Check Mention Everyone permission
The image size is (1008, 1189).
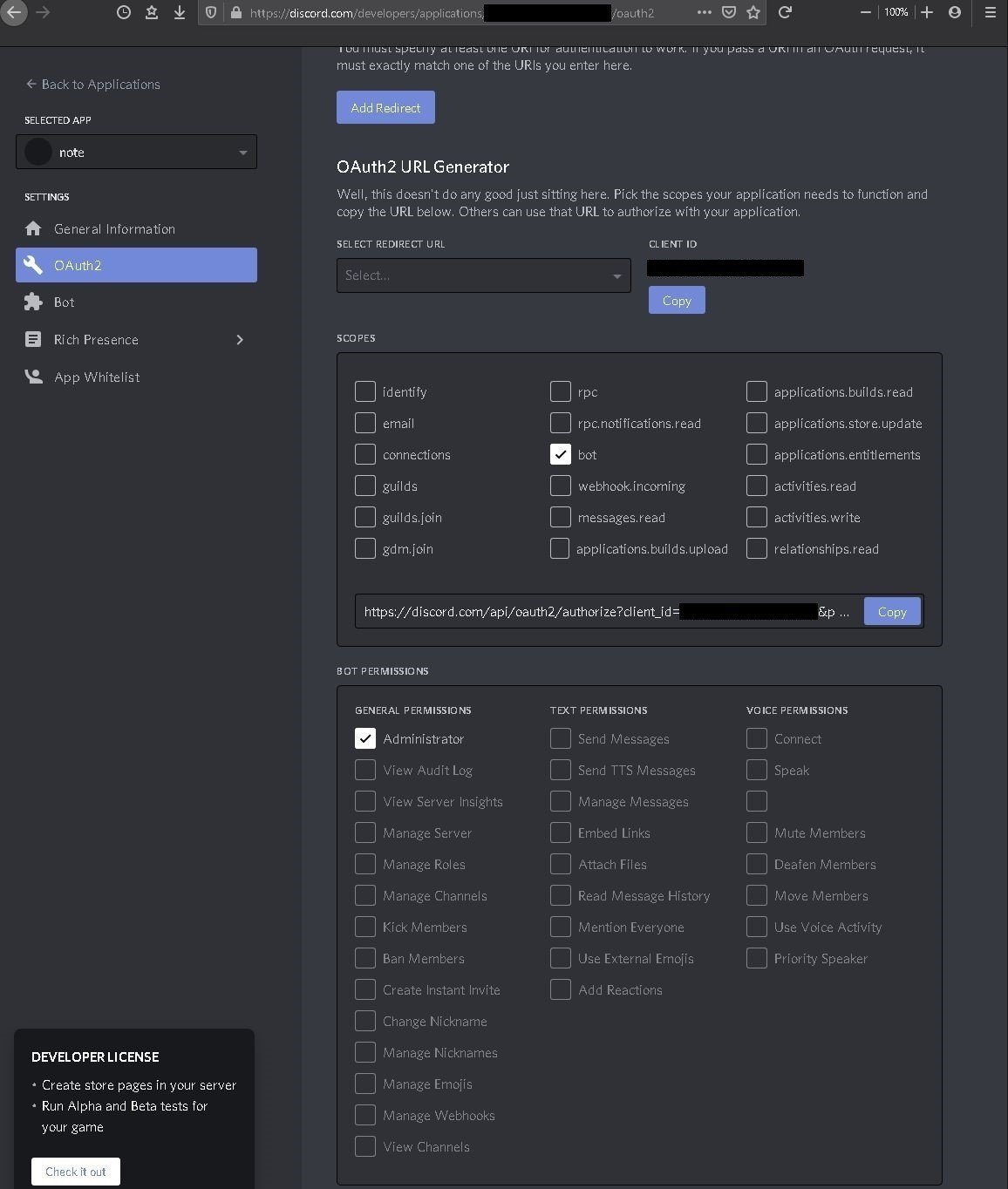[561, 927]
